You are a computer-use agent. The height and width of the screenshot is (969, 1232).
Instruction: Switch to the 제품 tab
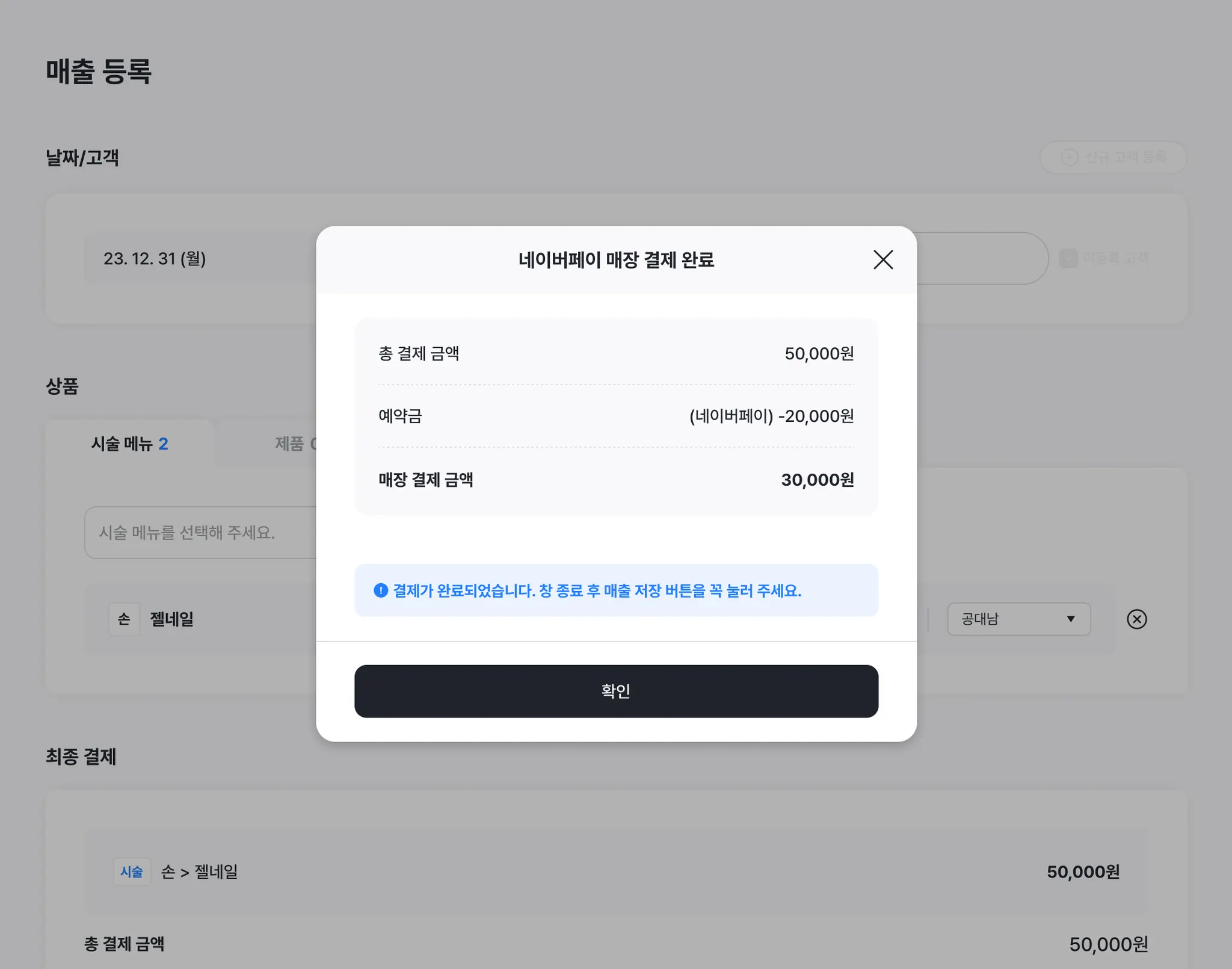point(295,444)
